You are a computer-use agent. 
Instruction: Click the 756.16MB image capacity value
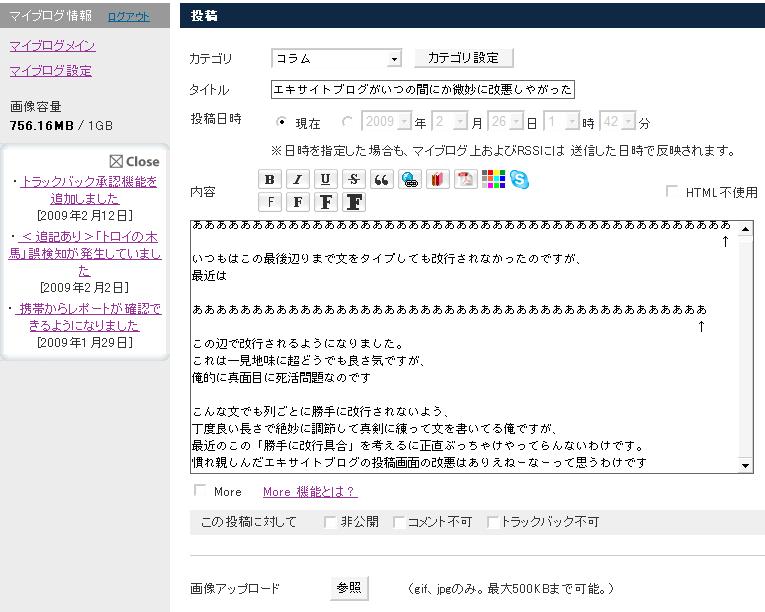tap(41, 125)
